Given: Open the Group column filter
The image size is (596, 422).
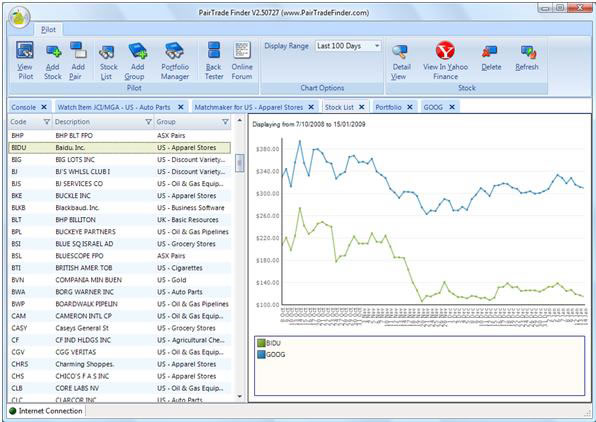Looking at the screenshot, I should [x=225, y=122].
